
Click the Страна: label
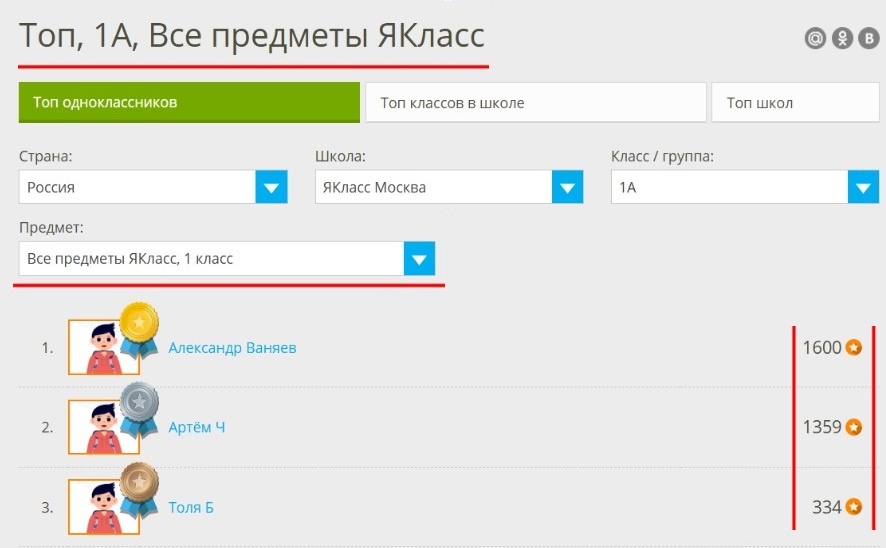click(x=46, y=156)
